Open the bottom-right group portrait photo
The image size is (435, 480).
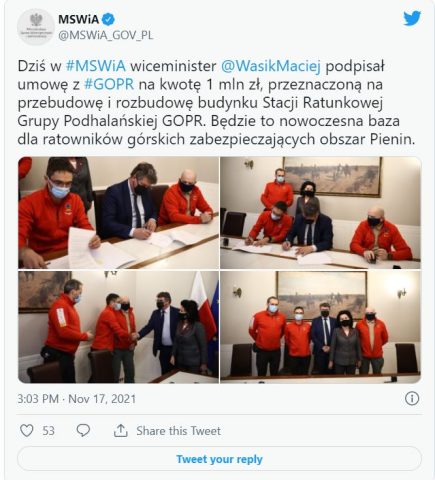[x=320, y=327]
